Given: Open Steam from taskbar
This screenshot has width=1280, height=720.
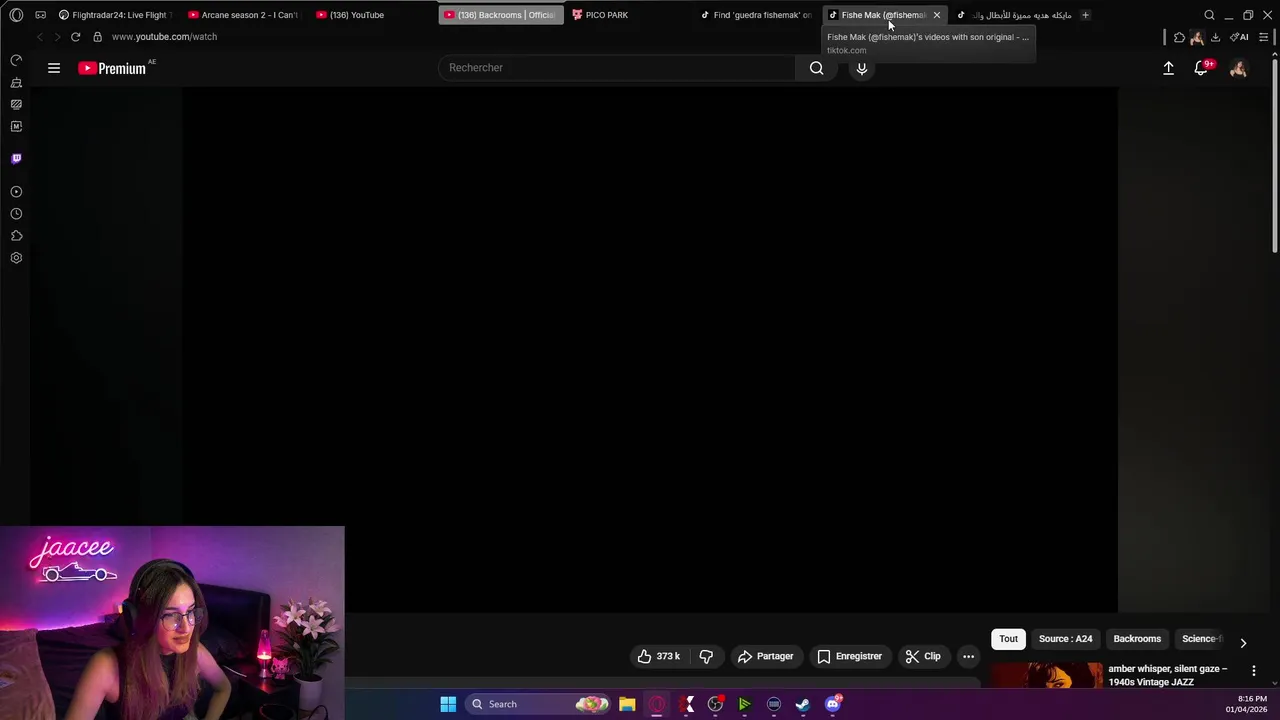Looking at the screenshot, I should point(802,704).
